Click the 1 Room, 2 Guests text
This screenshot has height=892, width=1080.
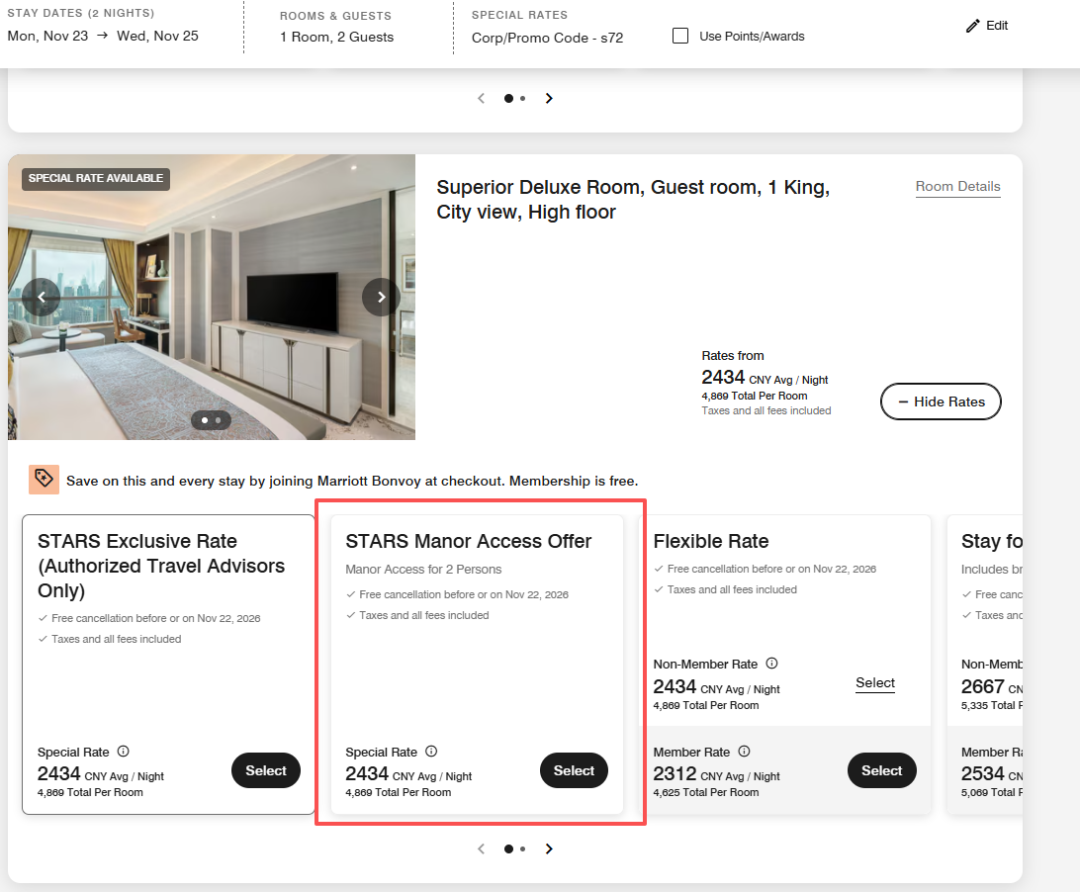point(337,37)
